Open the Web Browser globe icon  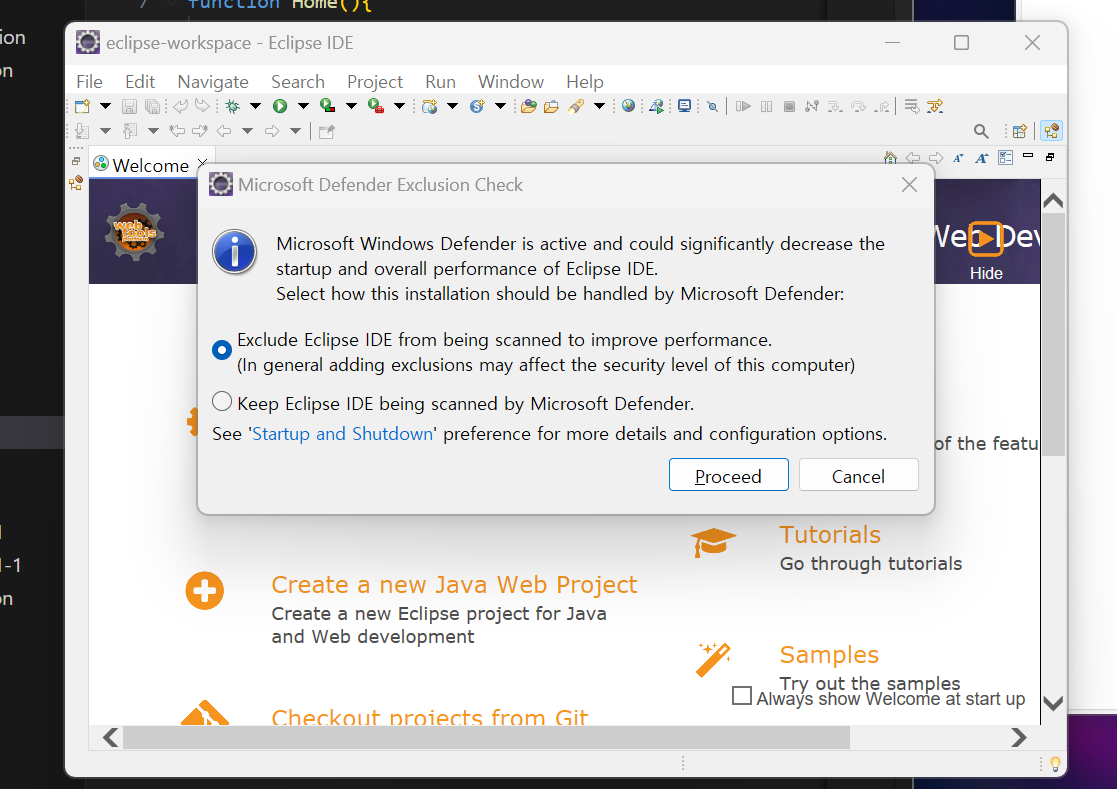(x=628, y=106)
